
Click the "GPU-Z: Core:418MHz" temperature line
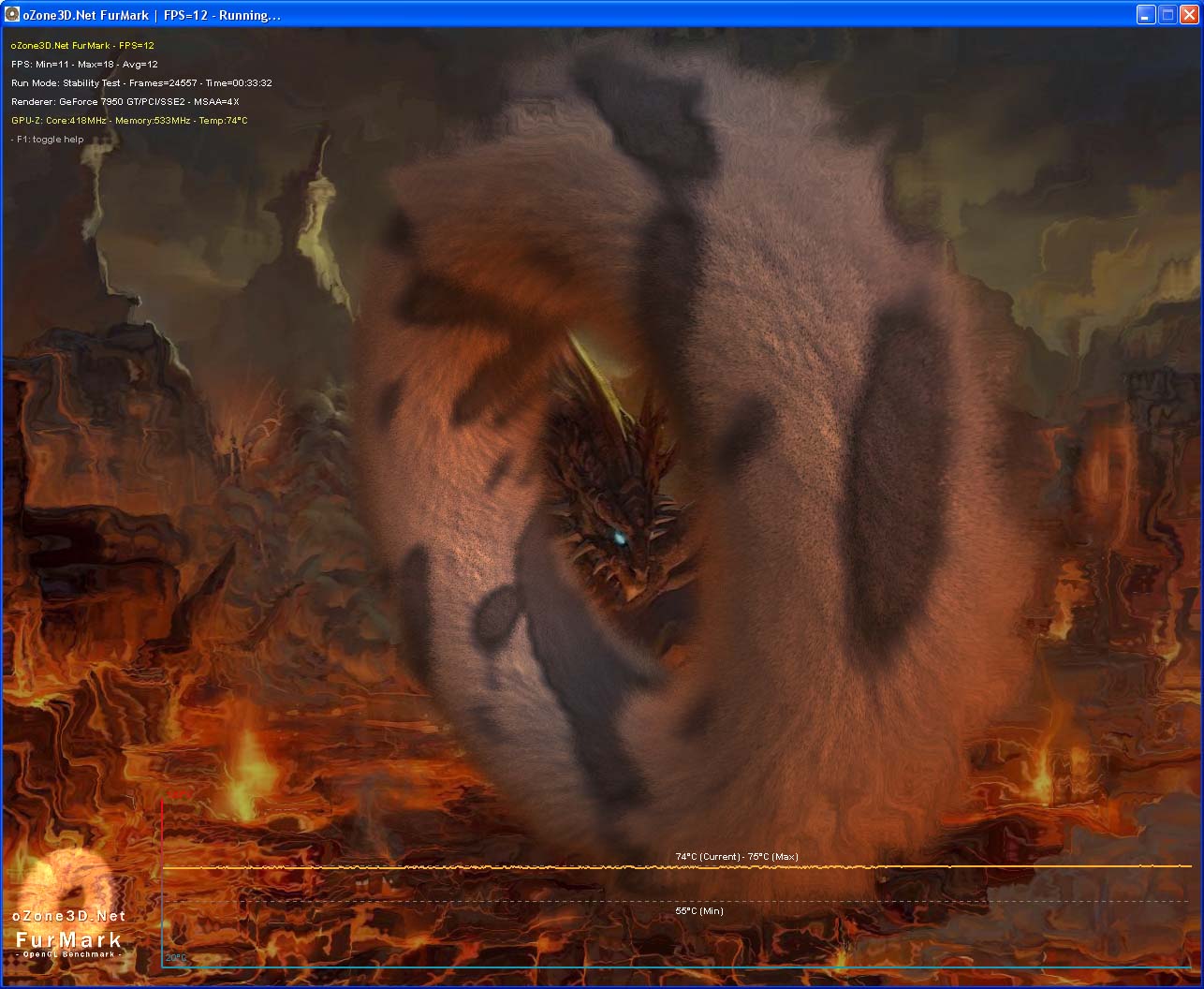click(x=129, y=121)
